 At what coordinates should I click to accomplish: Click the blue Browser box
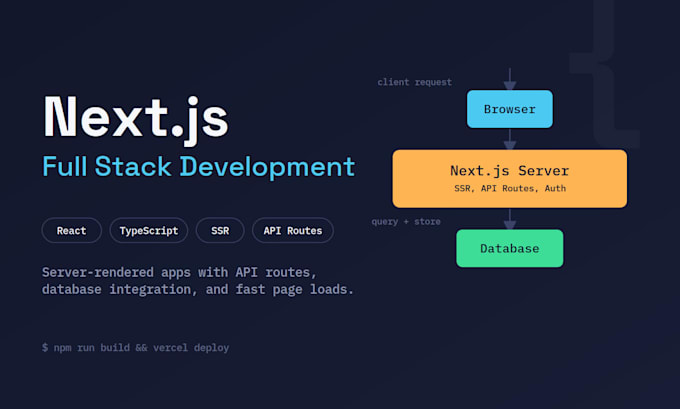(x=510, y=109)
